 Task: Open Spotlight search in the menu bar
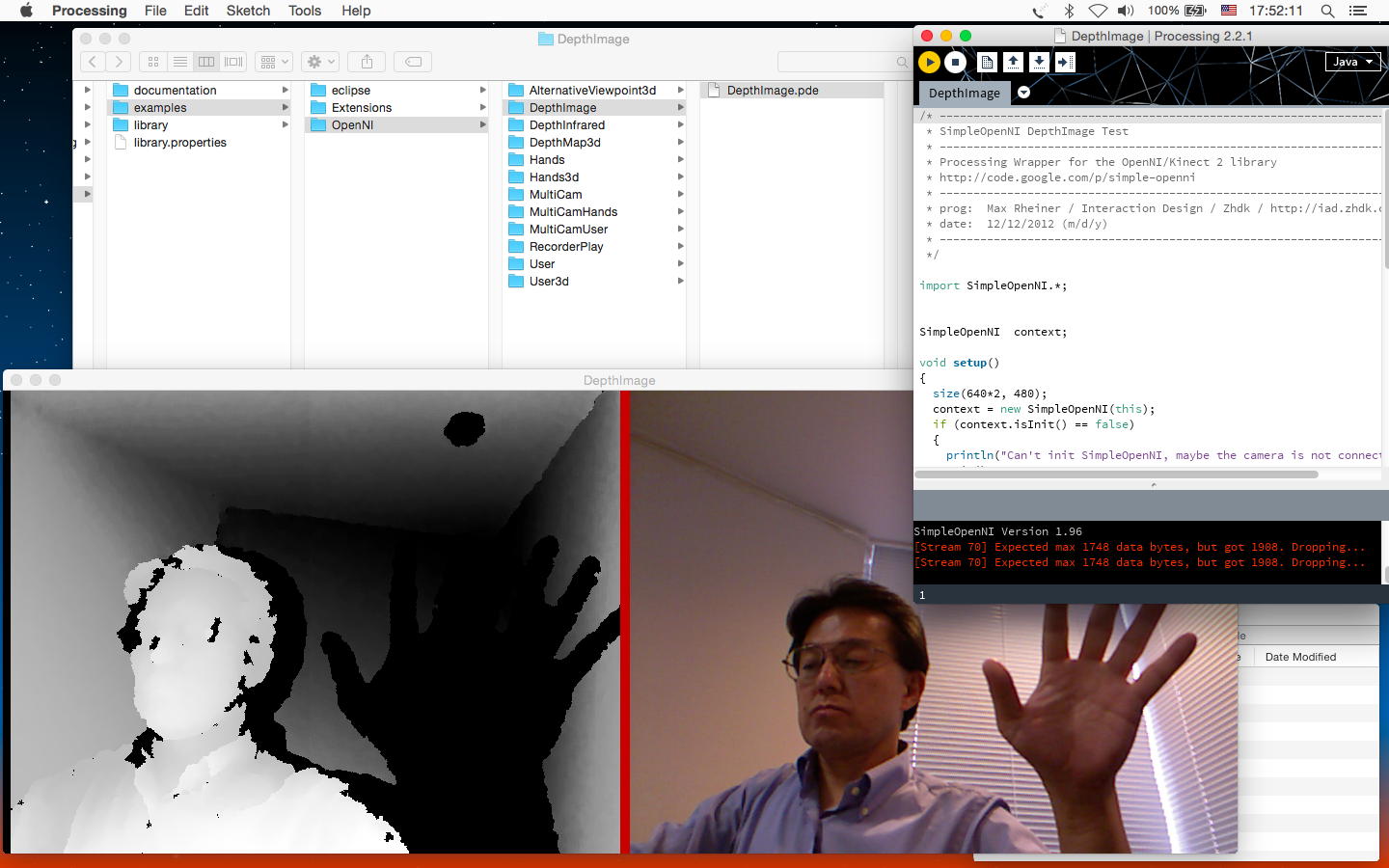[1327, 11]
